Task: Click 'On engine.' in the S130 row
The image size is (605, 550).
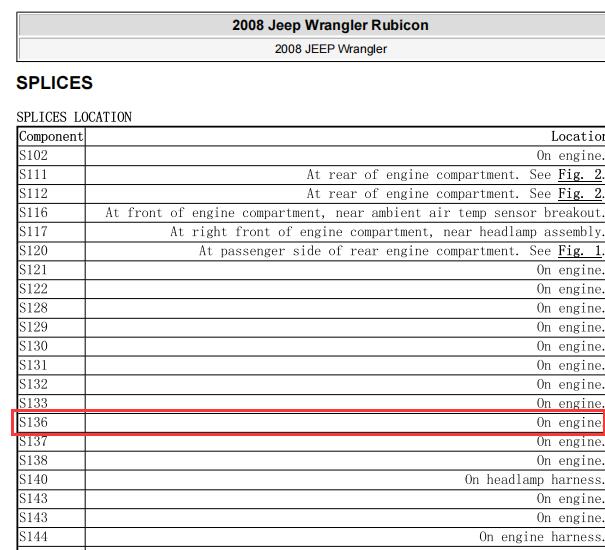Action: coord(570,347)
